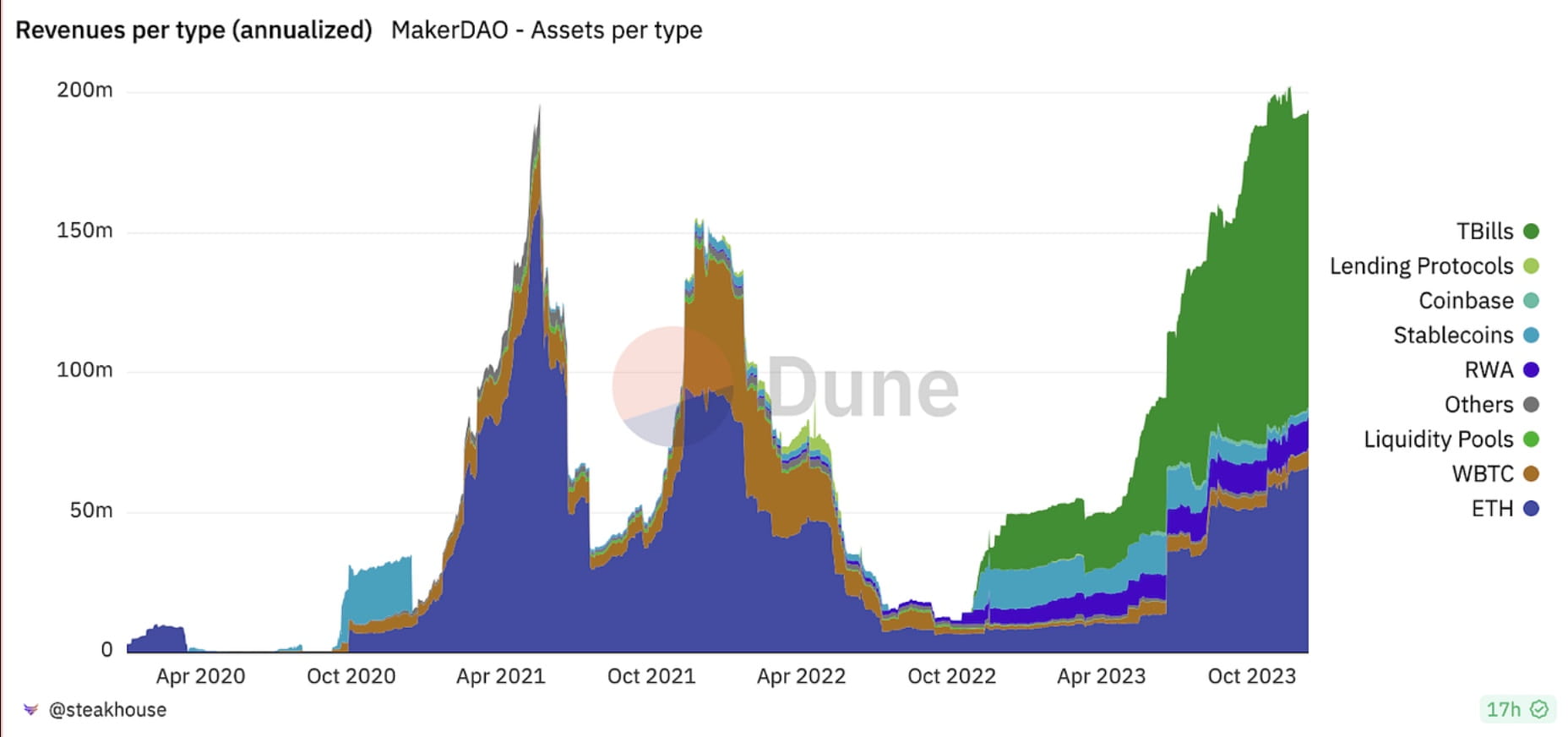Click the ETH blue color dot
Screen dimensions: 1568x737
click(1531, 508)
